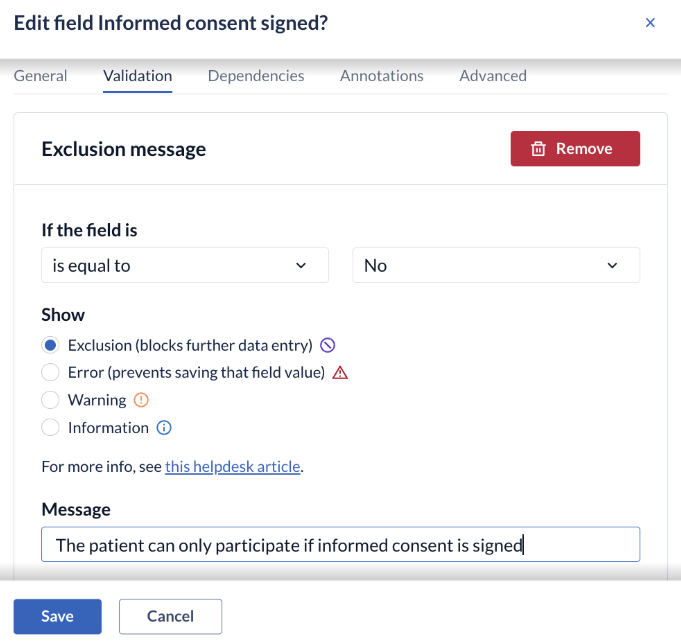Screen dimensions: 681x643
Task: Click the orange warning exclamation icon
Action: coord(141,400)
